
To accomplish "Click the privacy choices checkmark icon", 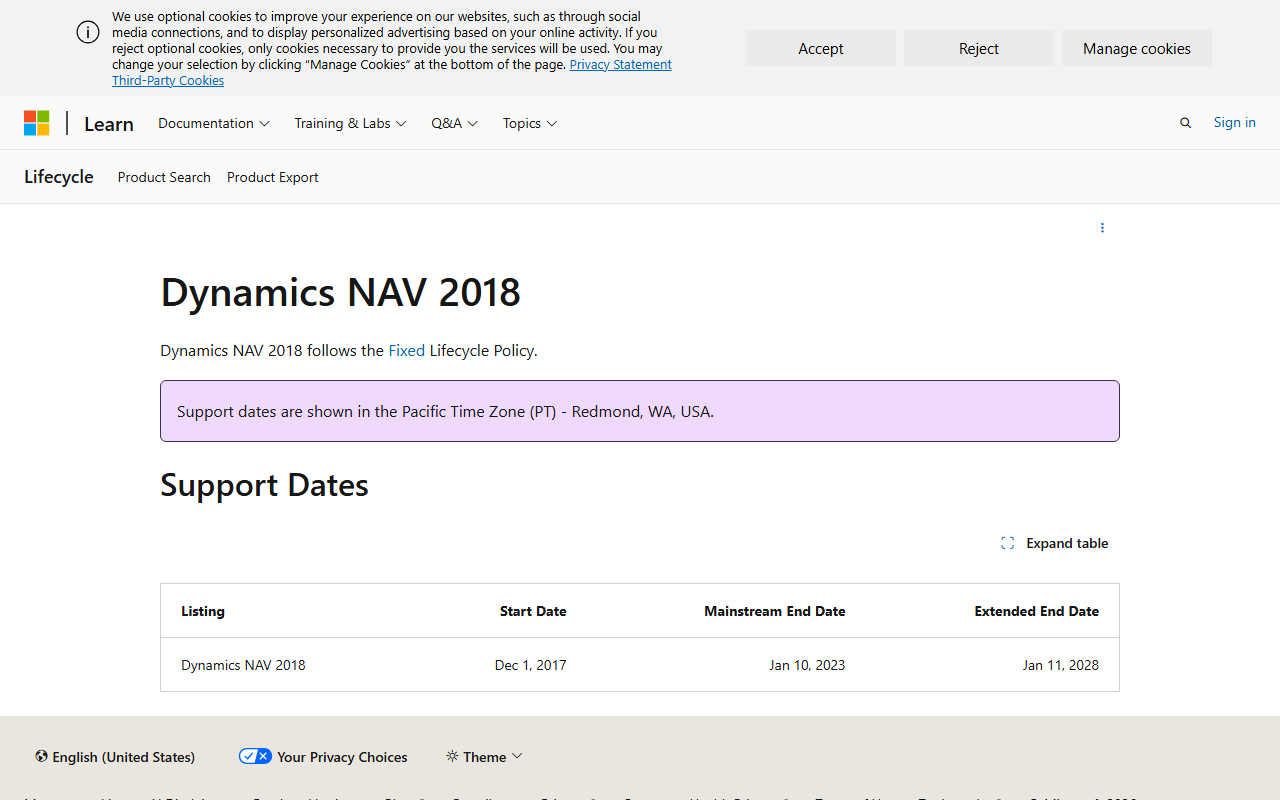I will 255,756.
